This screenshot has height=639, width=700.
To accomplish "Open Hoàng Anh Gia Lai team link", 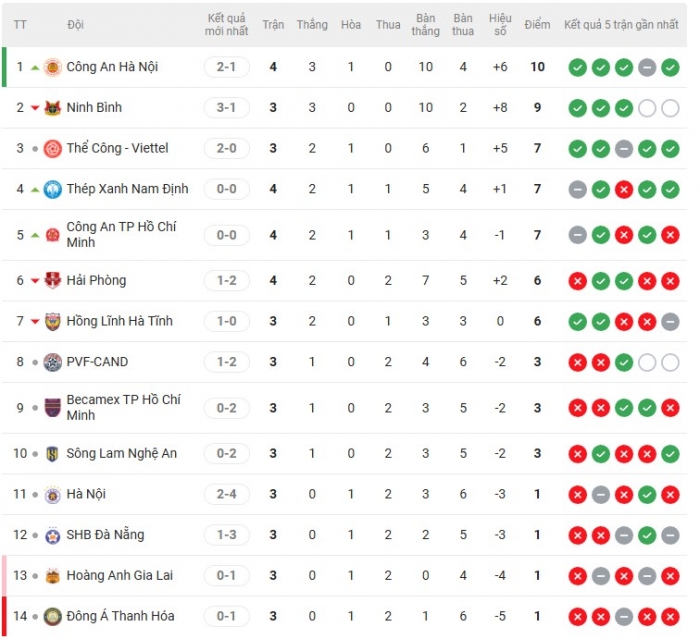I will pyautogui.click(x=120, y=575).
